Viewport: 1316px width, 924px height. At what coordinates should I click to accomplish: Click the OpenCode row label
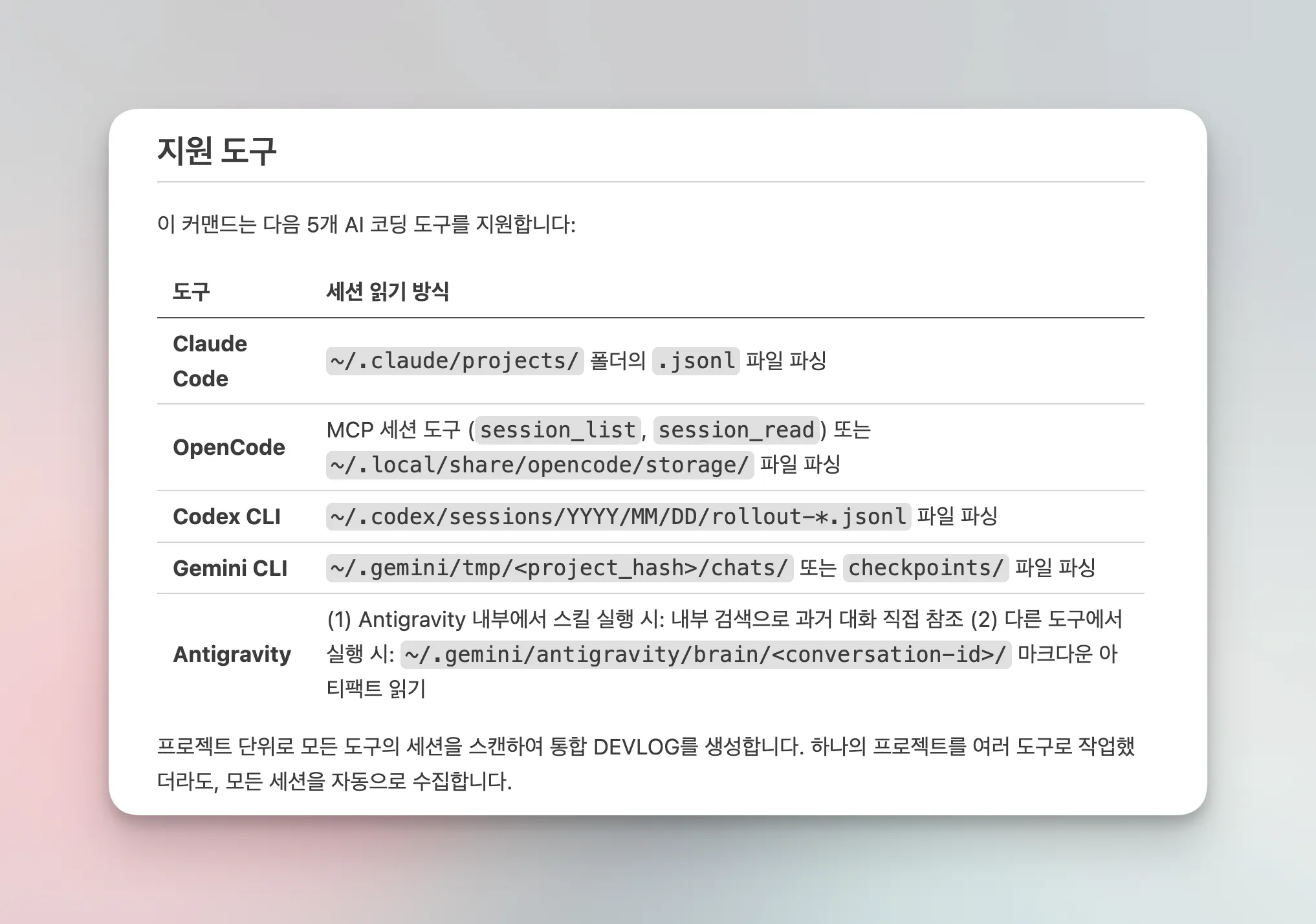click(x=230, y=446)
